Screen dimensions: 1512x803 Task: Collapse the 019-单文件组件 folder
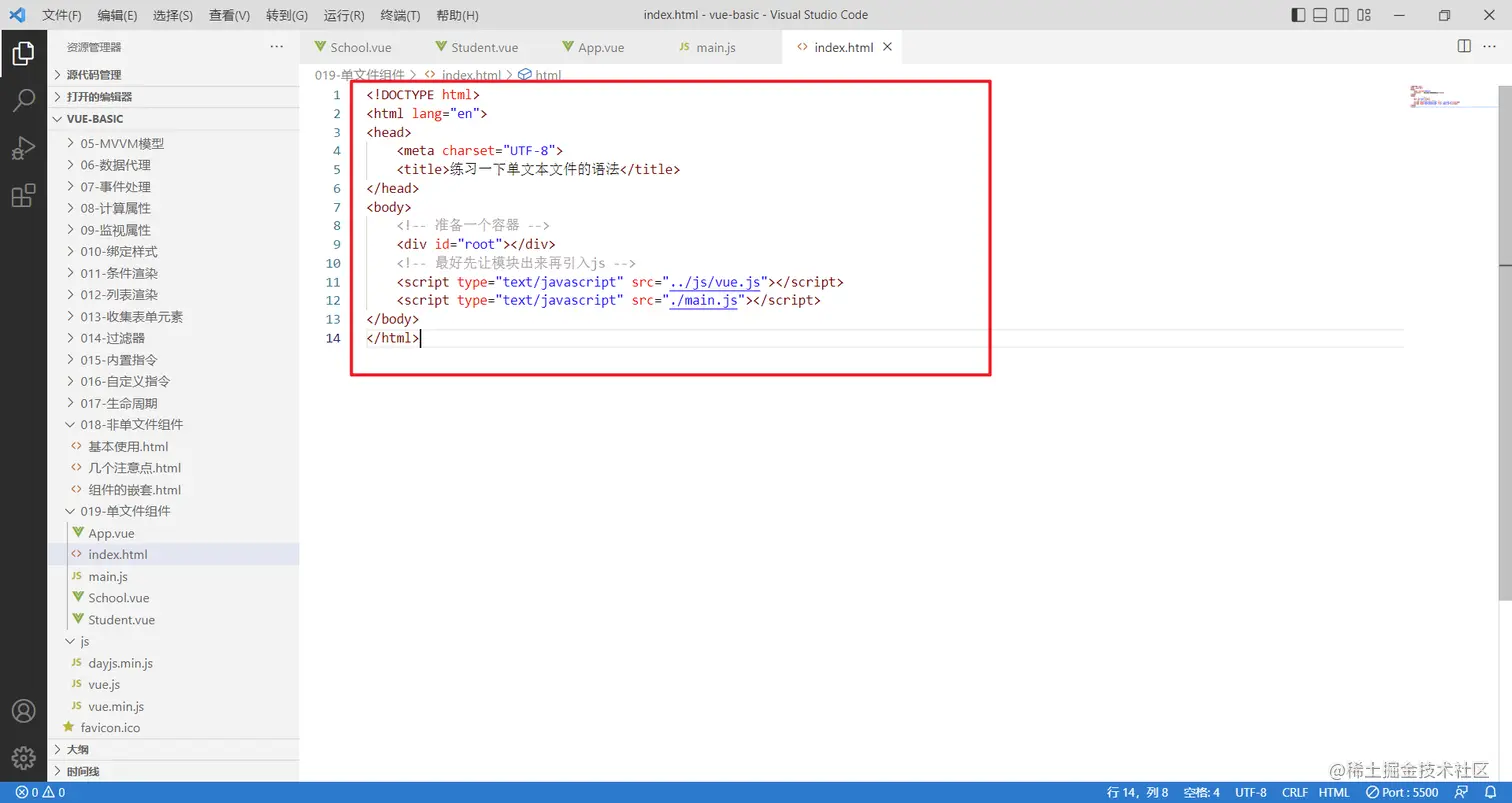[x=174, y=511]
